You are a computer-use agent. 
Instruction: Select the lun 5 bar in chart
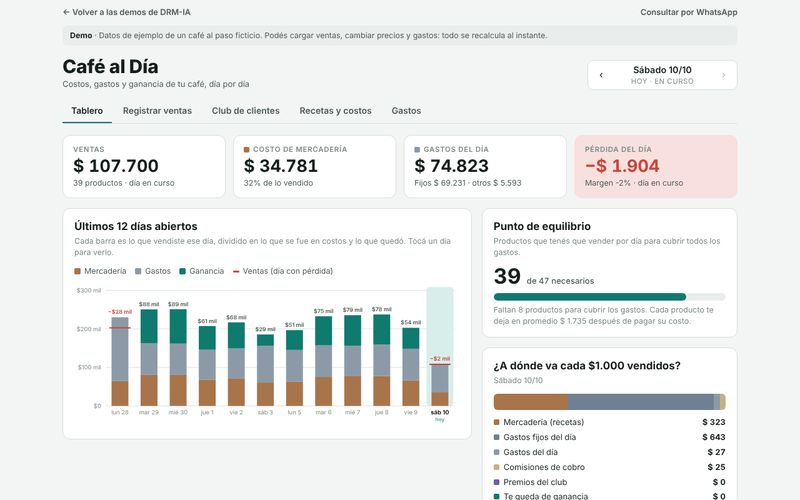(x=294, y=368)
